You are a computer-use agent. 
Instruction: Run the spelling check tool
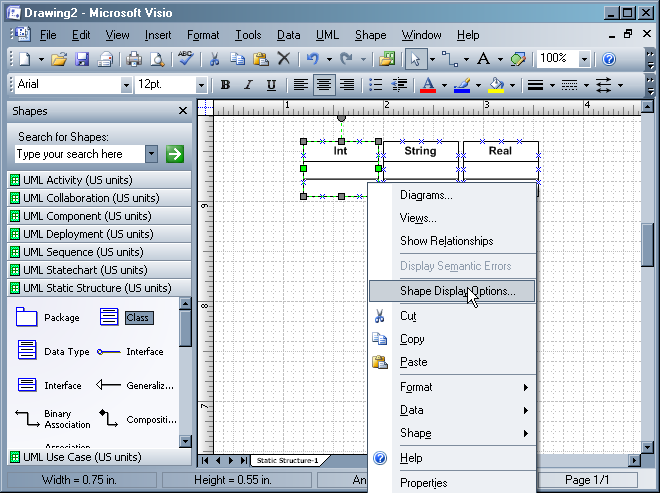coord(185,60)
